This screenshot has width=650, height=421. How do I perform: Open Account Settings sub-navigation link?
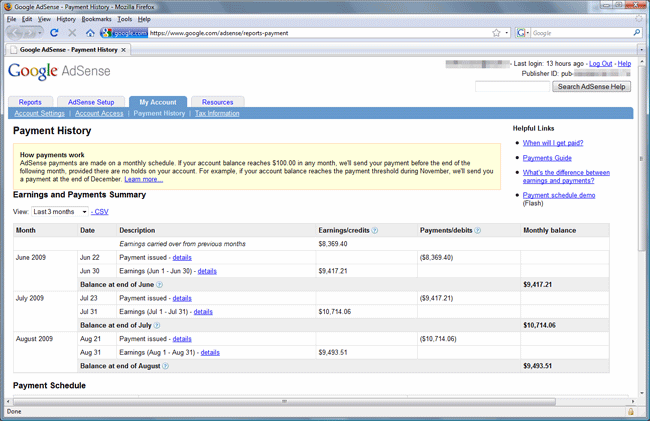coord(39,113)
